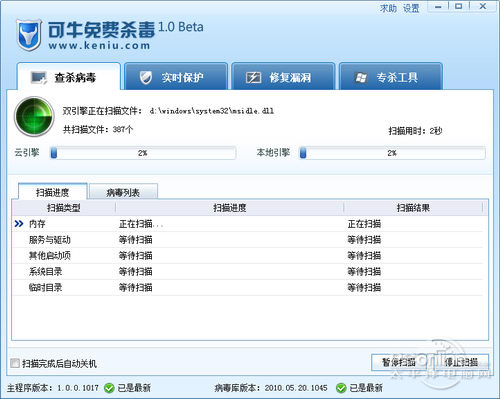Open the 实时保护 tab
The height and width of the screenshot is (399, 500).
coord(176,76)
